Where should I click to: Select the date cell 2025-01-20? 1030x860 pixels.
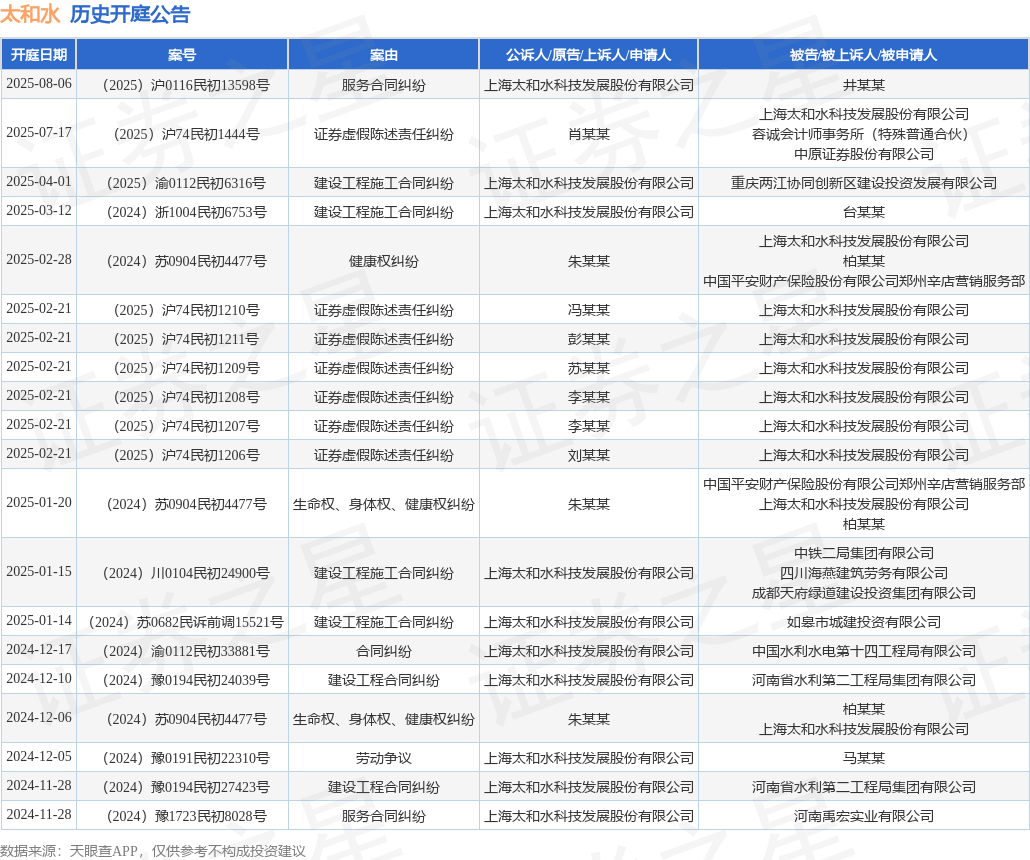(39, 503)
